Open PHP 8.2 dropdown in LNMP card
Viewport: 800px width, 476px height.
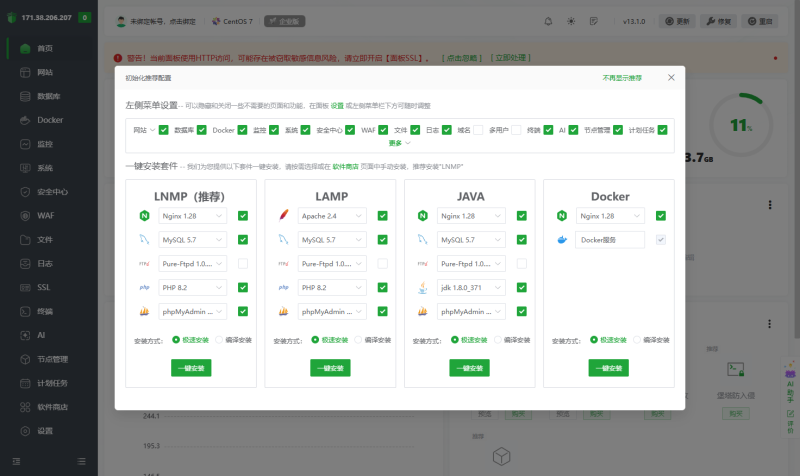pyautogui.click(x=192, y=288)
